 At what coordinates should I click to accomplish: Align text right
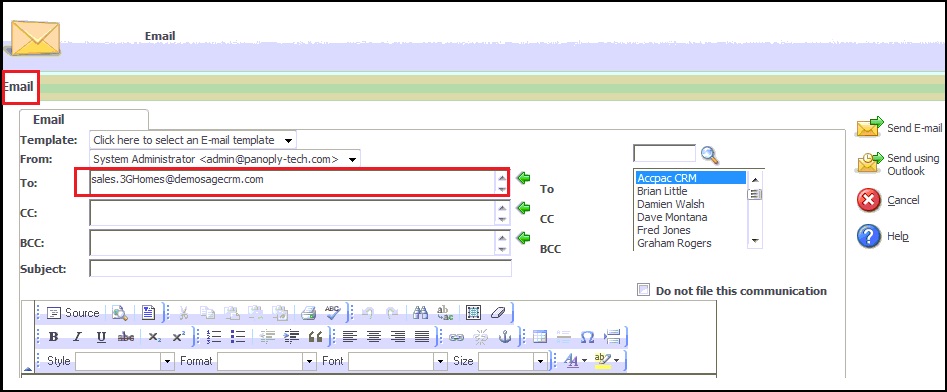pos(398,337)
